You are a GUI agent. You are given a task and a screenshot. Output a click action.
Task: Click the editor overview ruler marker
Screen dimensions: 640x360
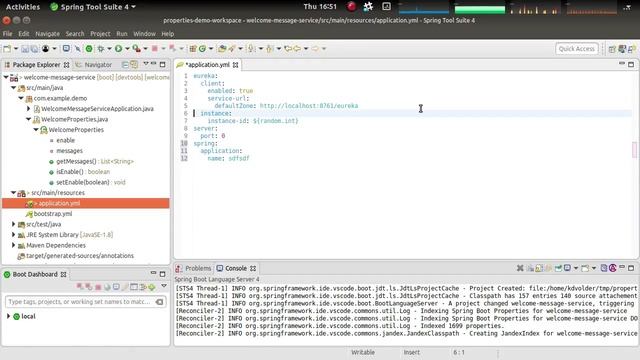(x=634, y=149)
